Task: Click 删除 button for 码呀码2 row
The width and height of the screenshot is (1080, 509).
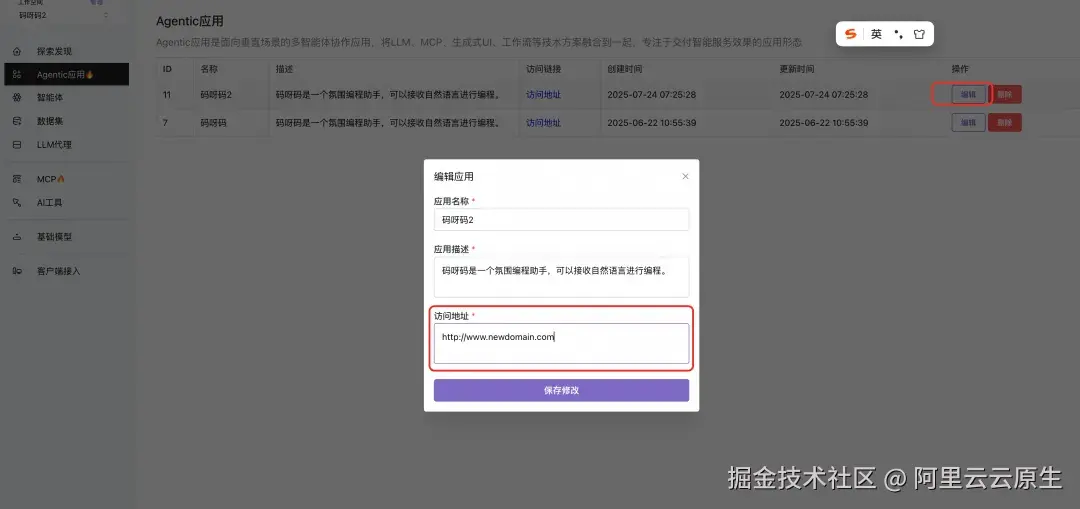Action: tap(1005, 94)
